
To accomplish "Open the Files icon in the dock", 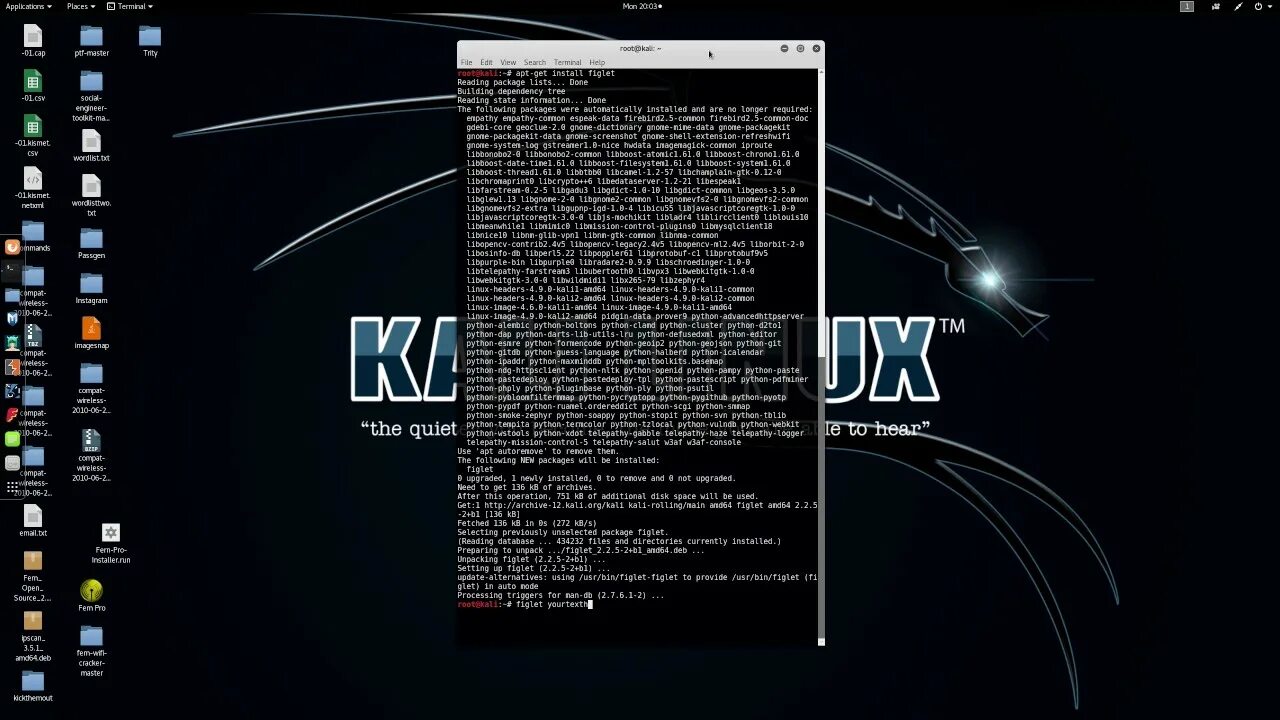I will (12, 295).
